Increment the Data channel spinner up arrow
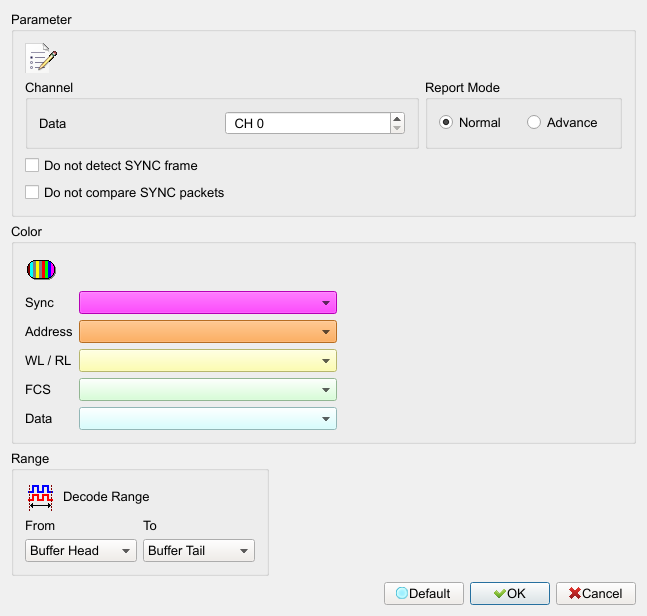This screenshot has width=647, height=616. click(397, 118)
